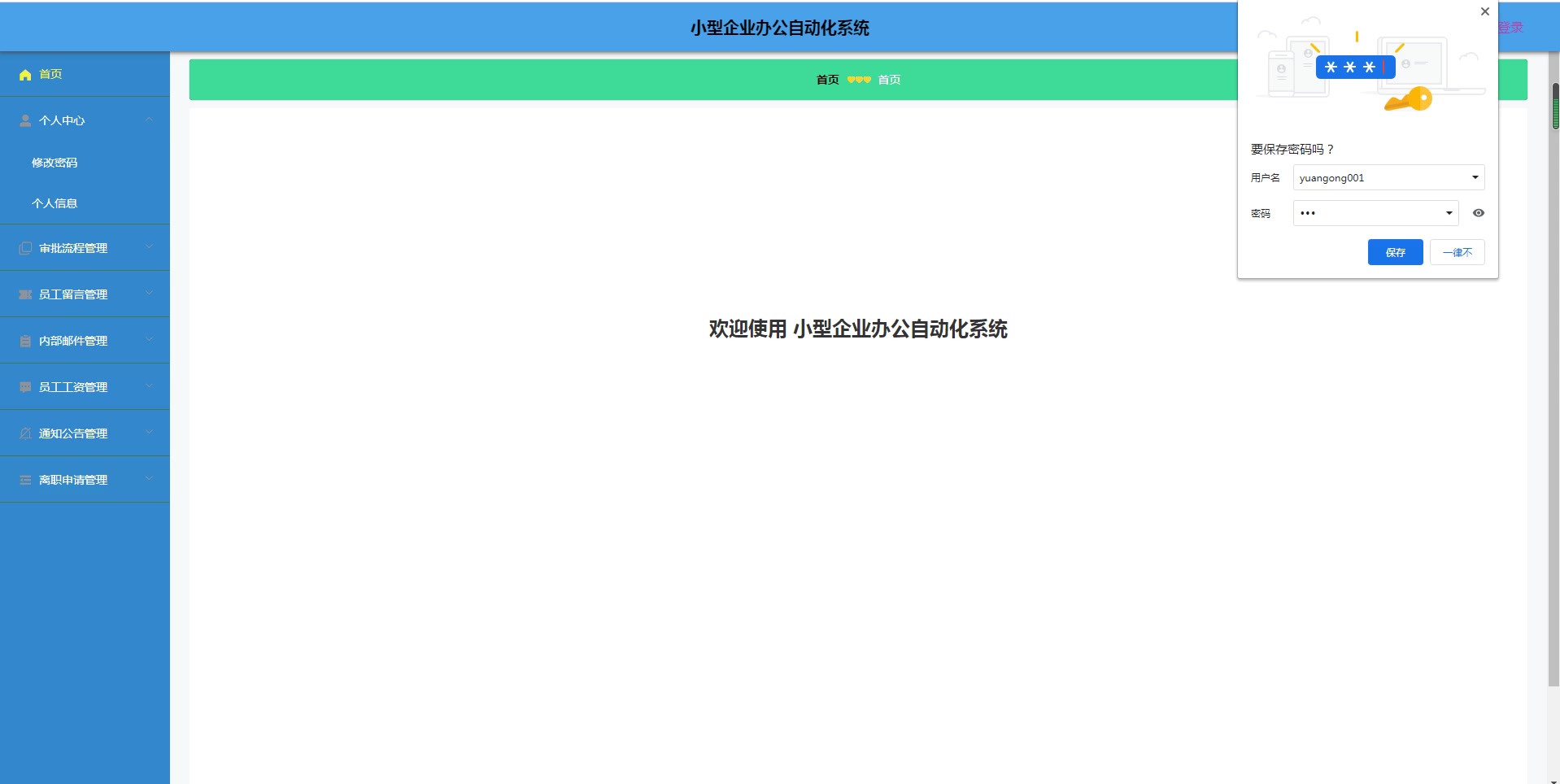1560x784 pixels.
Task: Select the person icon beside 个人中心
Action: point(24,120)
